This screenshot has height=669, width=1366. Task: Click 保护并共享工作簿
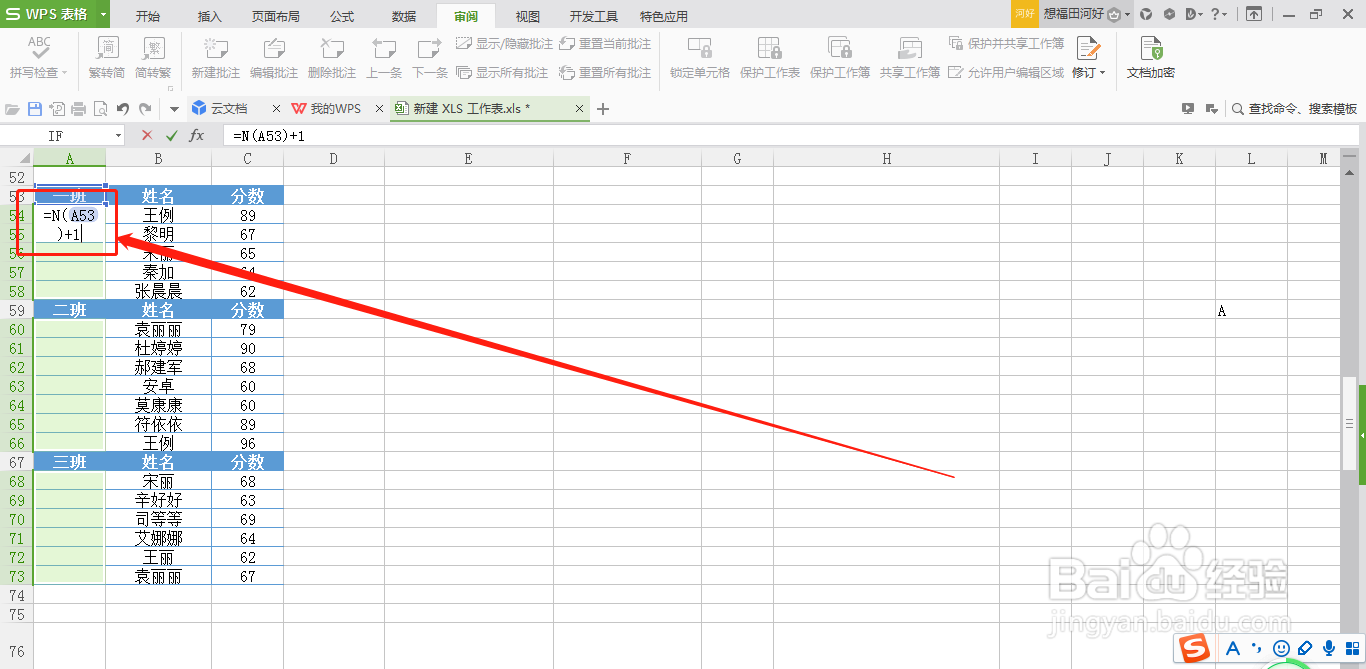[x=1006, y=44]
